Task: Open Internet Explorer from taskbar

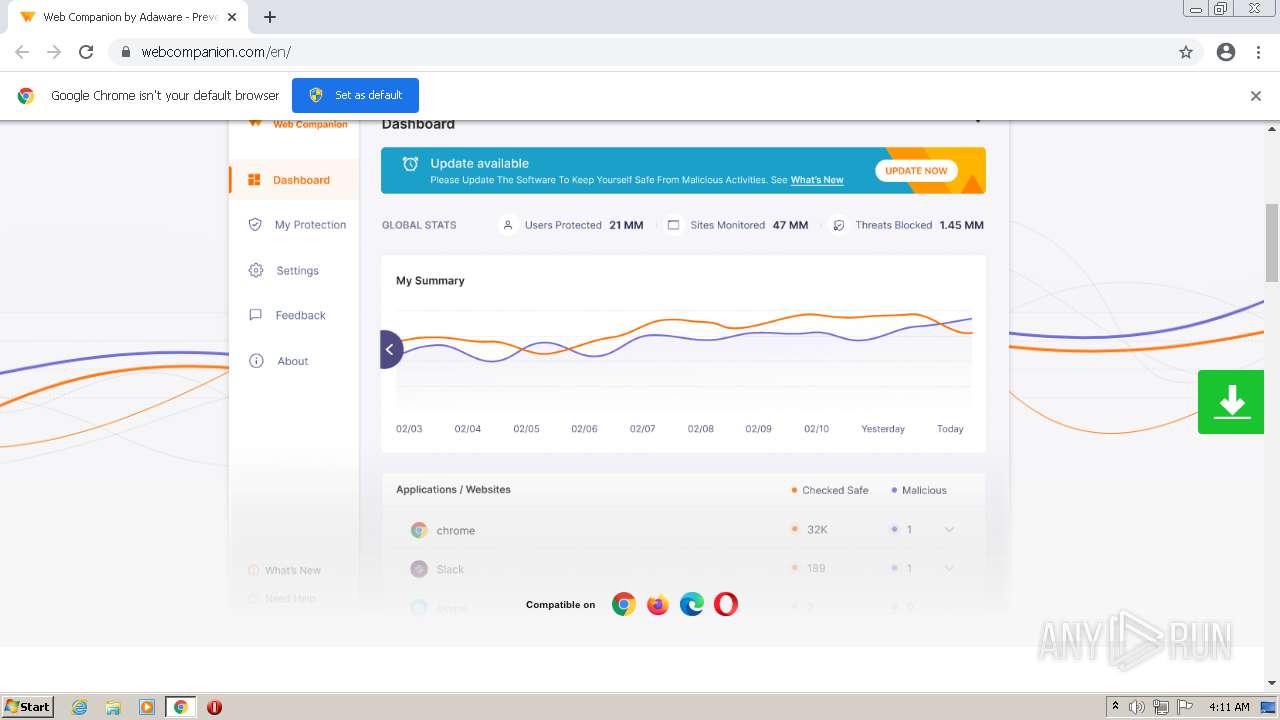Action: 80,707
